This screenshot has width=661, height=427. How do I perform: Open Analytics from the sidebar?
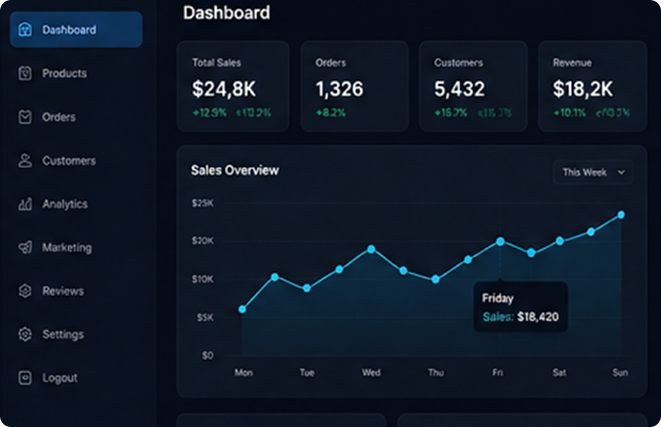pos(65,204)
